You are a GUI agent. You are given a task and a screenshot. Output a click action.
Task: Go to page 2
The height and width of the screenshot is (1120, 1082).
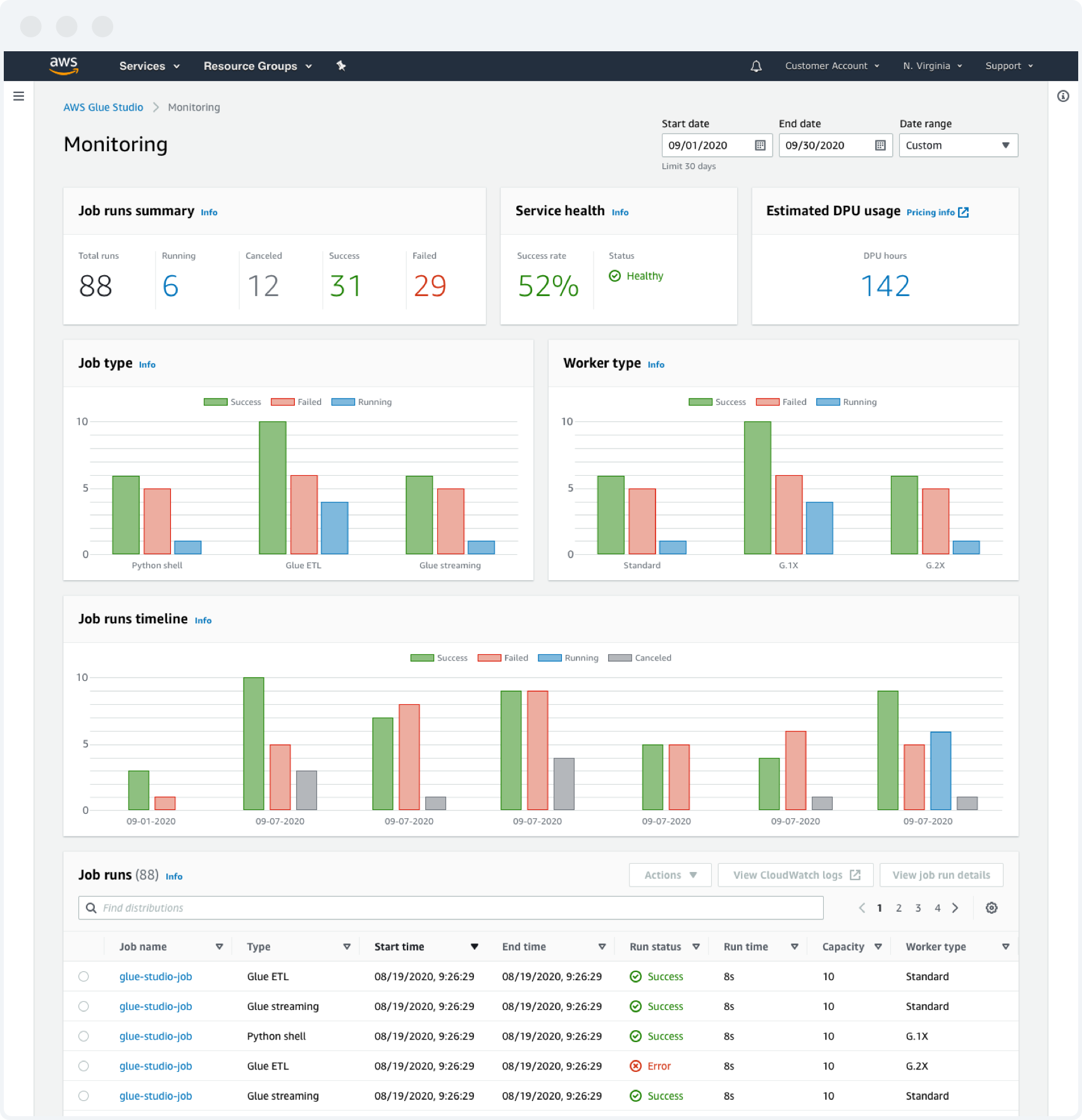tap(899, 908)
